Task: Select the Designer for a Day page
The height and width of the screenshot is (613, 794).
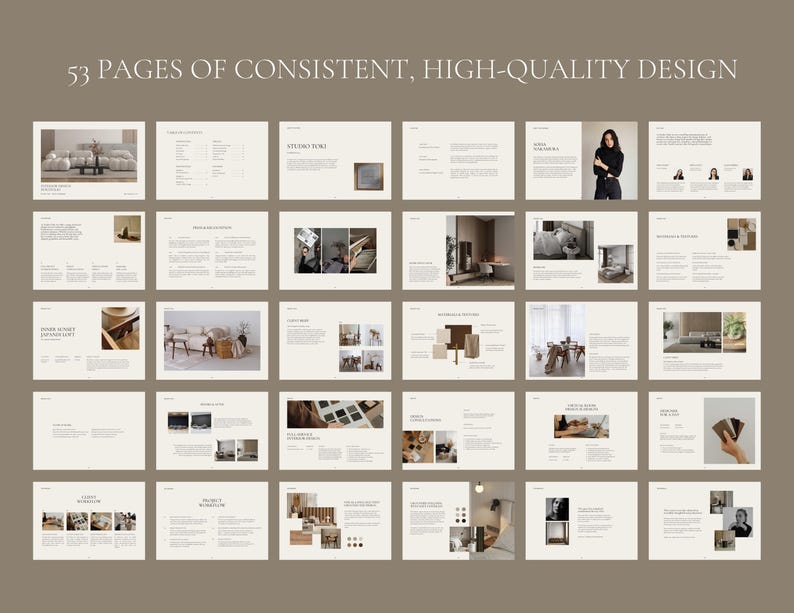Action: tap(704, 431)
